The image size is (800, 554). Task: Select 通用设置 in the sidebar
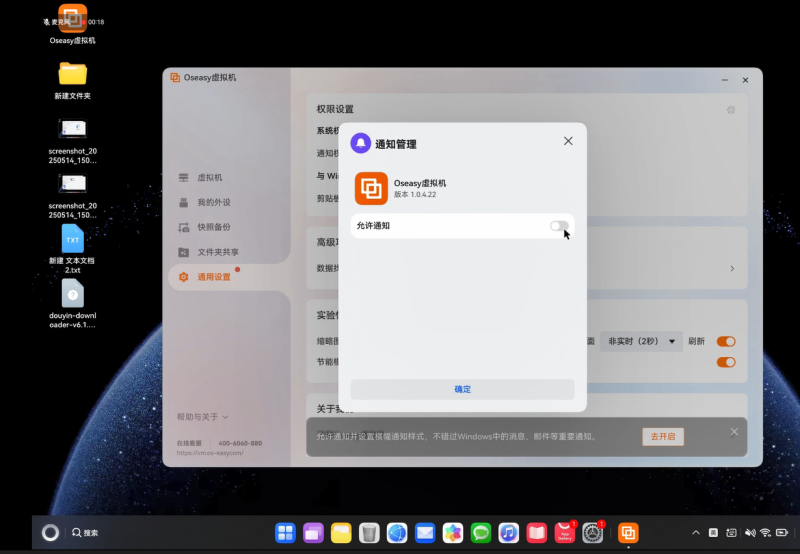(228, 277)
